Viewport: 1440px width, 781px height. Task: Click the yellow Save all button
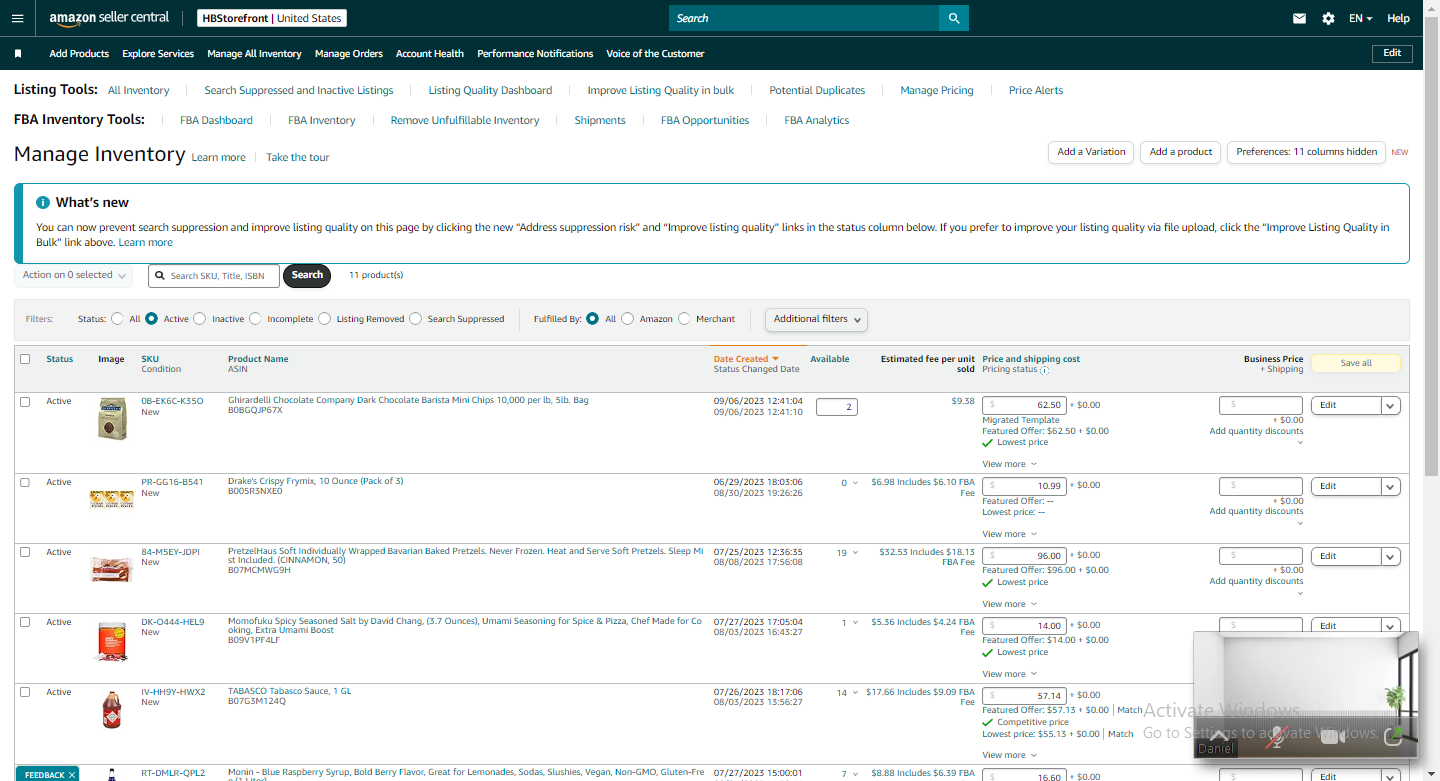[1356, 363]
